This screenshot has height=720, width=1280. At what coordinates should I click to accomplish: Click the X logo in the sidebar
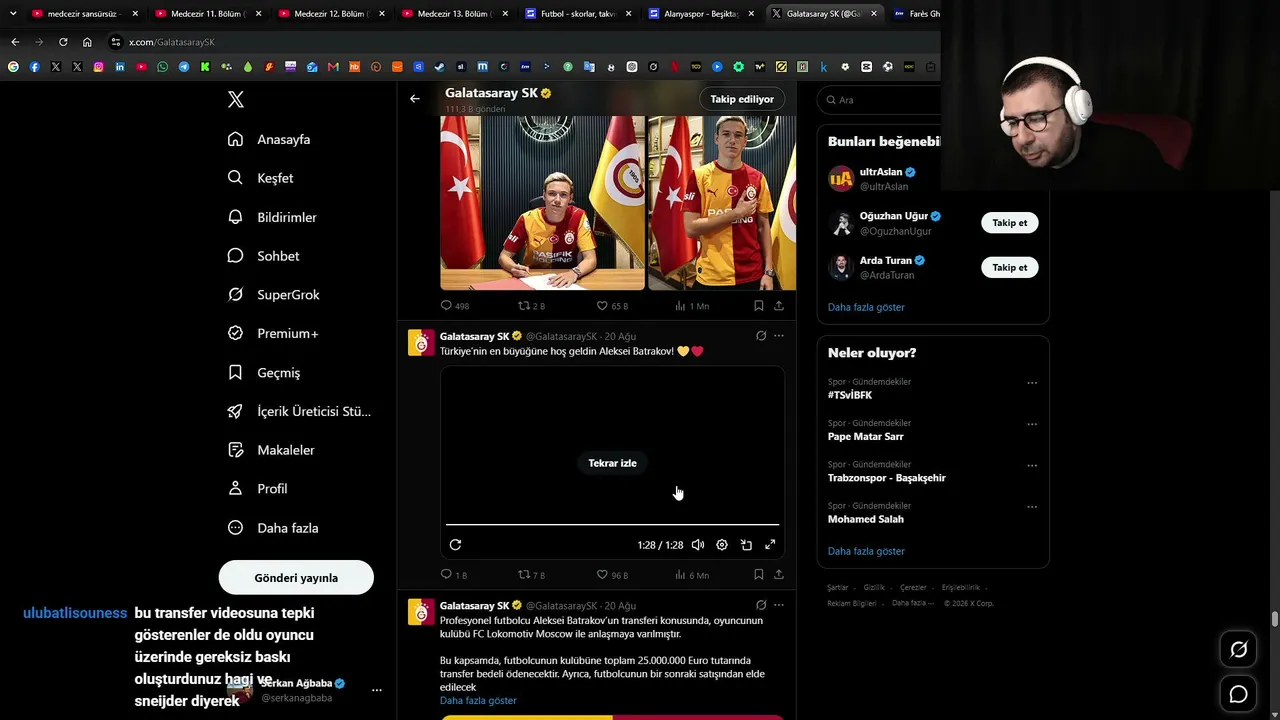point(236,99)
